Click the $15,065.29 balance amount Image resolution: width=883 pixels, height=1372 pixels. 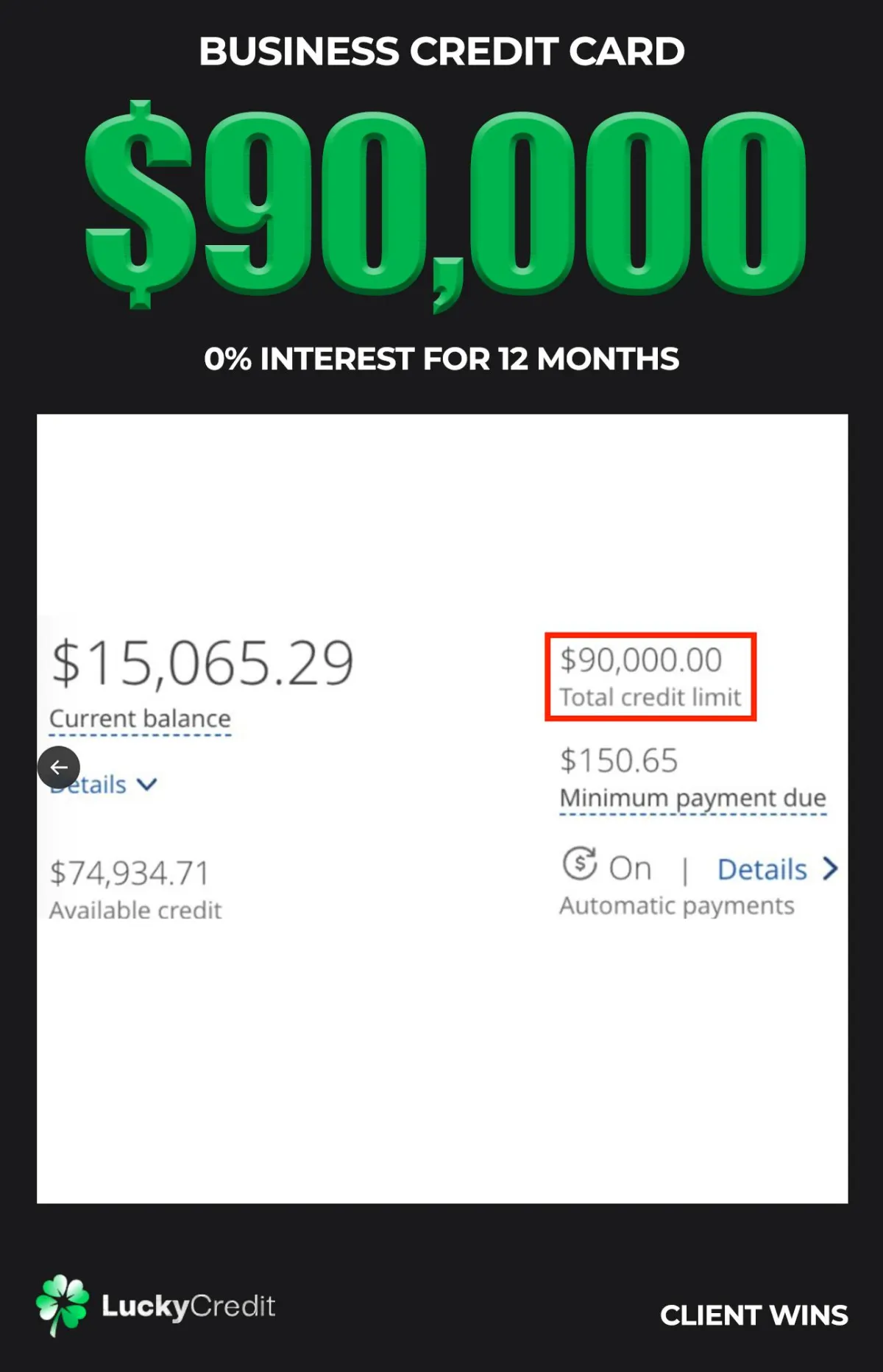tap(202, 663)
